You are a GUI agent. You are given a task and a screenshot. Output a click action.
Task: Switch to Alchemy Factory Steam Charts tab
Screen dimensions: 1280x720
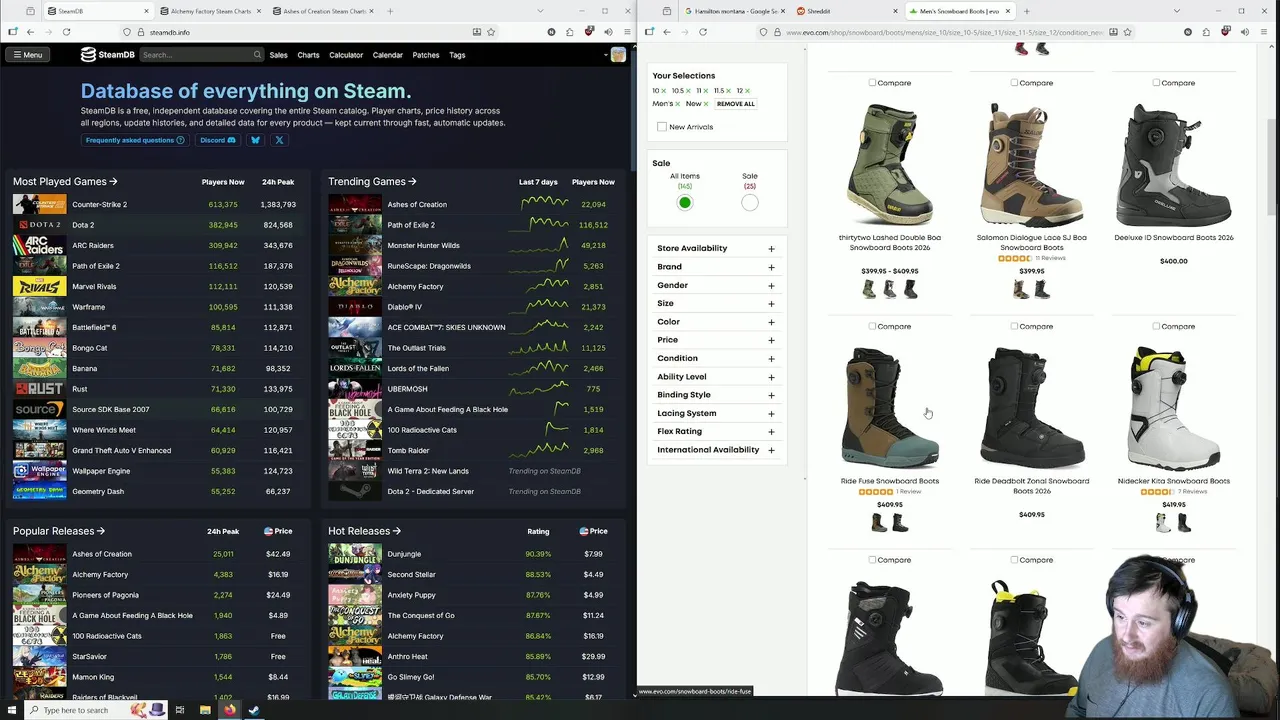[x=210, y=11]
